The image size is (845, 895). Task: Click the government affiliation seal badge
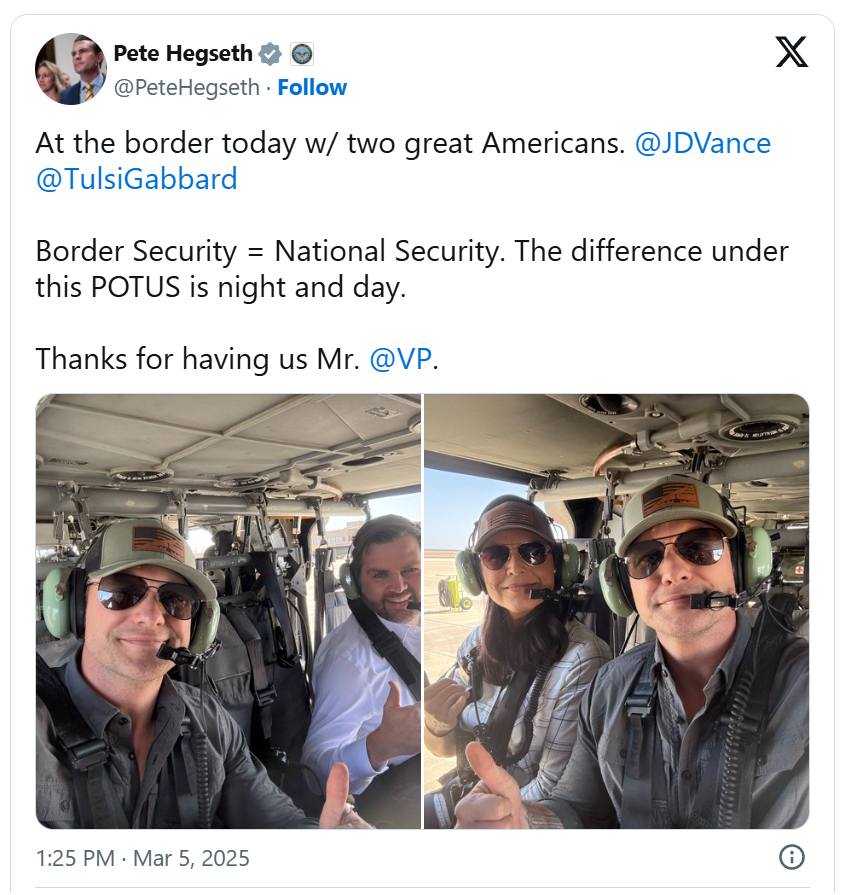(302, 54)
